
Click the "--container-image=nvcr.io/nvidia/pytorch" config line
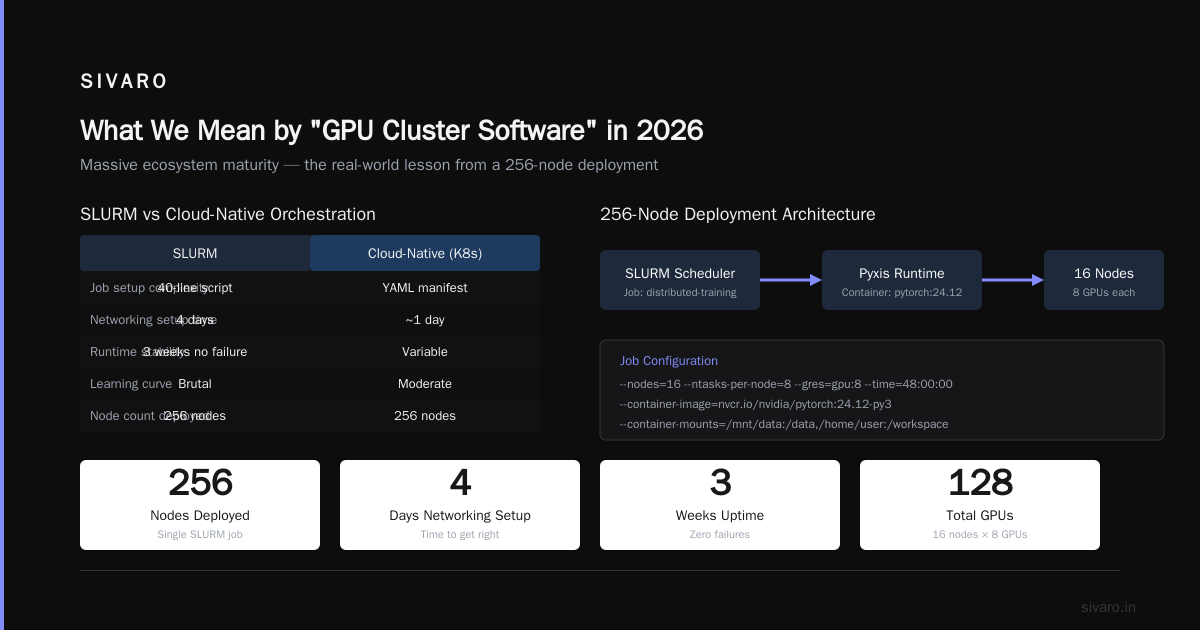[756, 404]
